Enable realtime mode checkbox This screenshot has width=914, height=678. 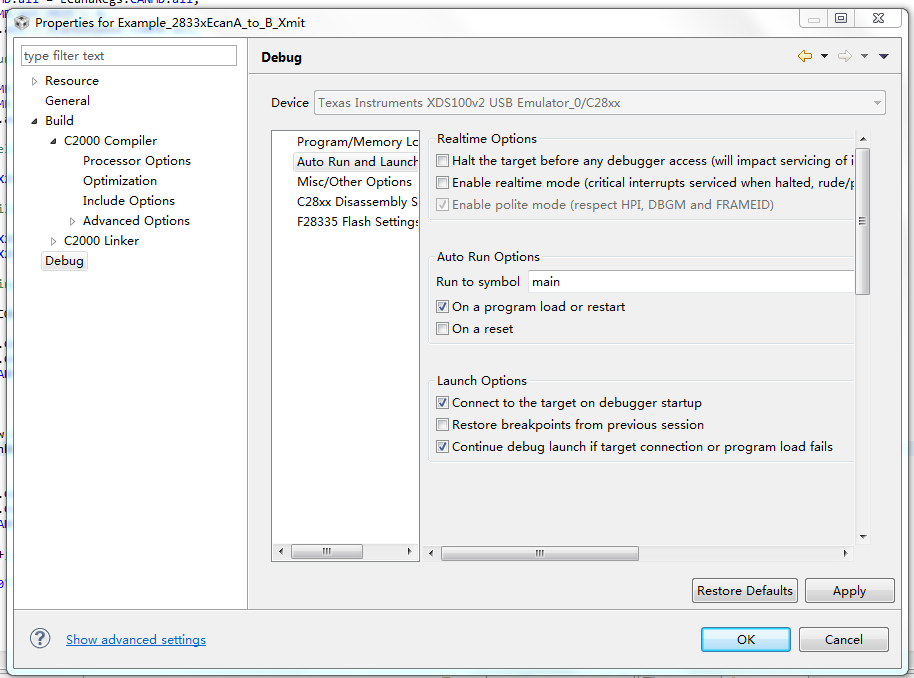coord(442,182)
